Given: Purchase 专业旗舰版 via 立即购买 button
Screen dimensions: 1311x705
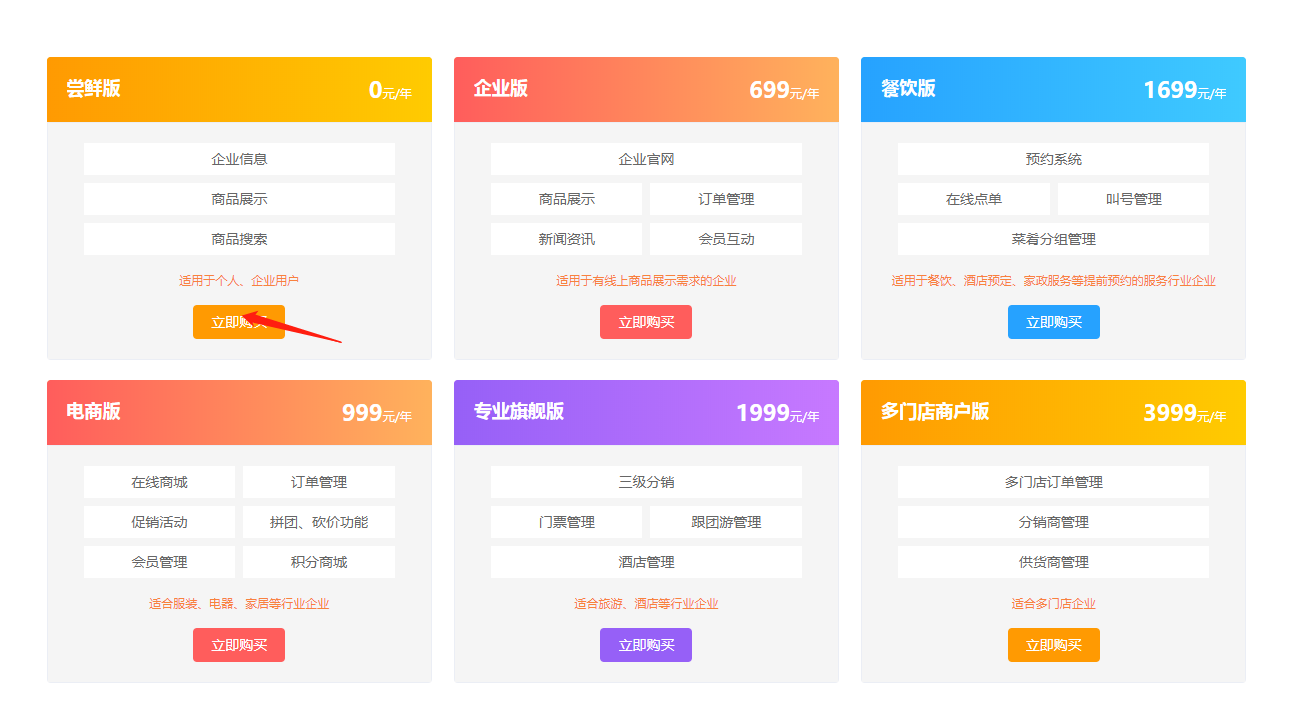Looking at the screenshot, I should pos(645,645).
